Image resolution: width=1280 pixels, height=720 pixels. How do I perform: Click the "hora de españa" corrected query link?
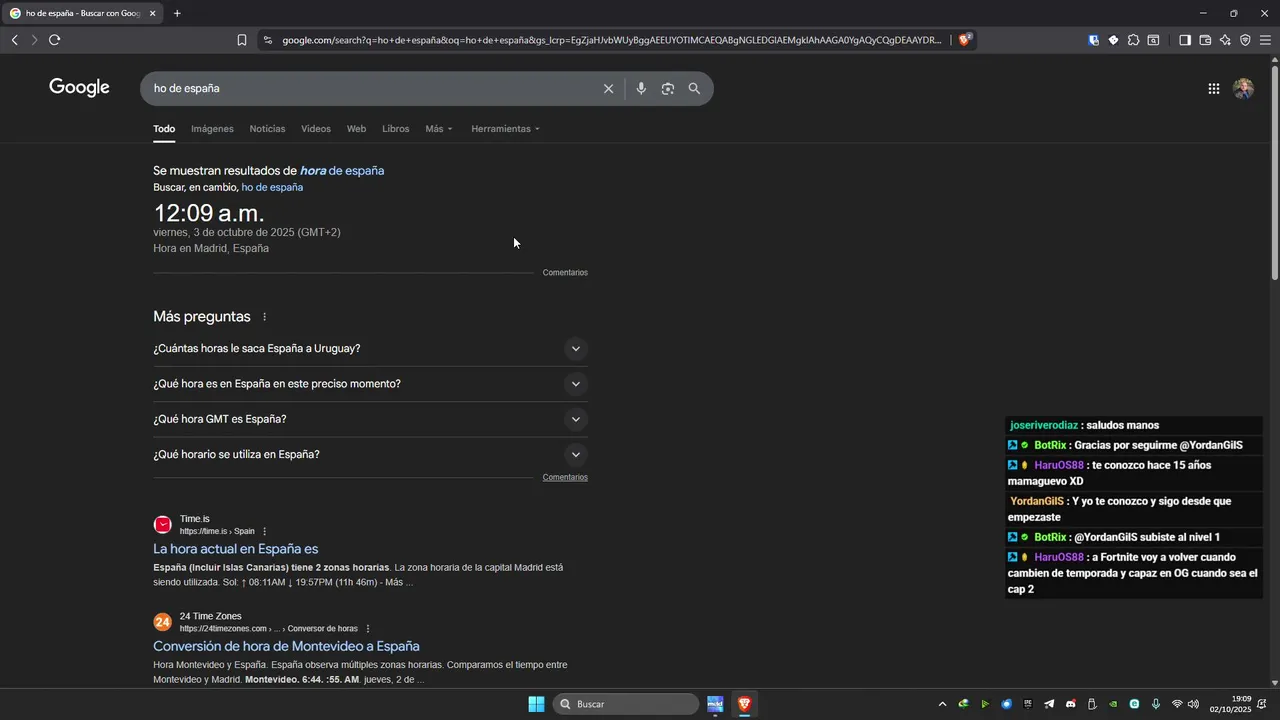point(342,171)
